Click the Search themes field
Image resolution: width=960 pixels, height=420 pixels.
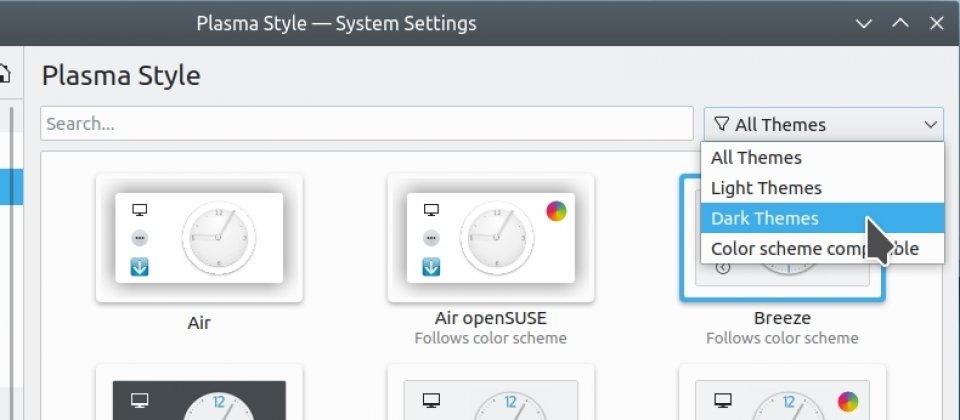pos(367,124)
